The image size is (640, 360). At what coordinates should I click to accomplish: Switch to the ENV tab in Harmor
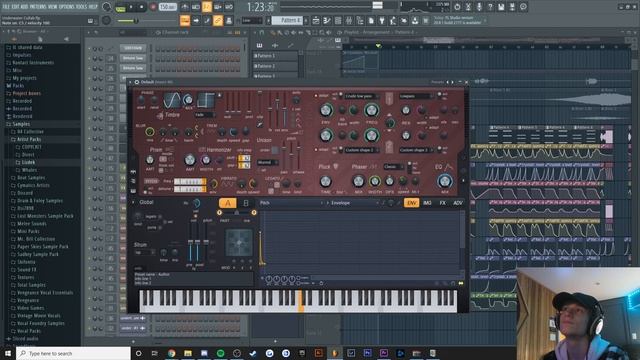pyautogui.click(x=411, y=203)
